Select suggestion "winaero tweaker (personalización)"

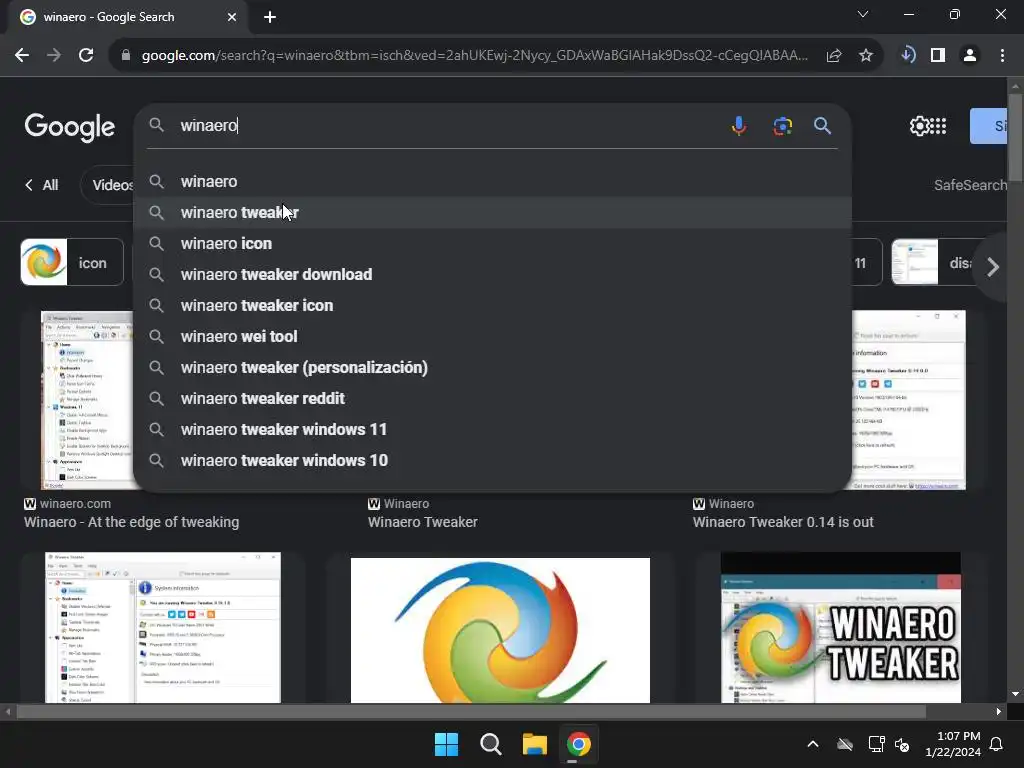click(x=492, y=368)
